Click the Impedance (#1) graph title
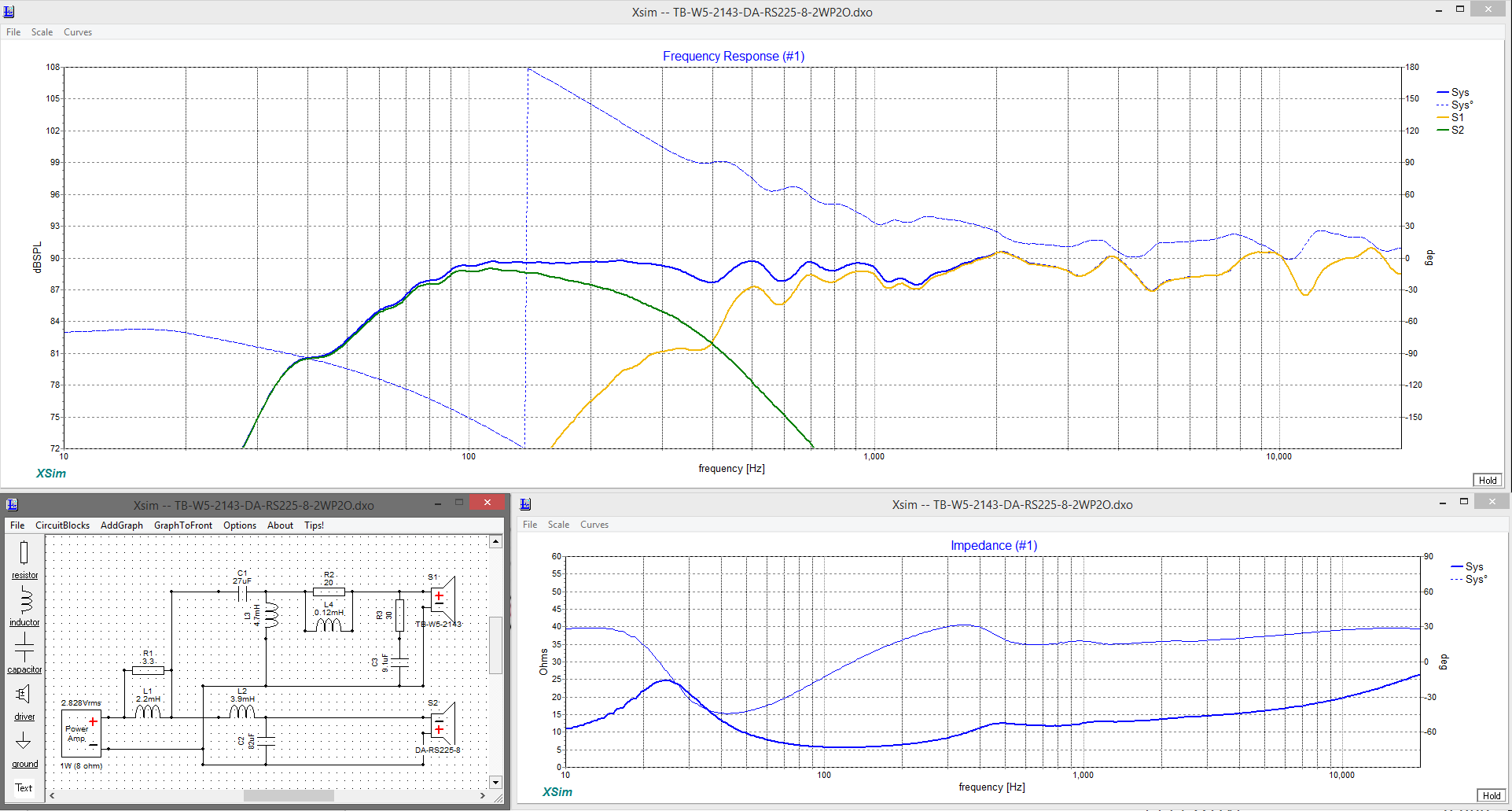 pos(994,546)
